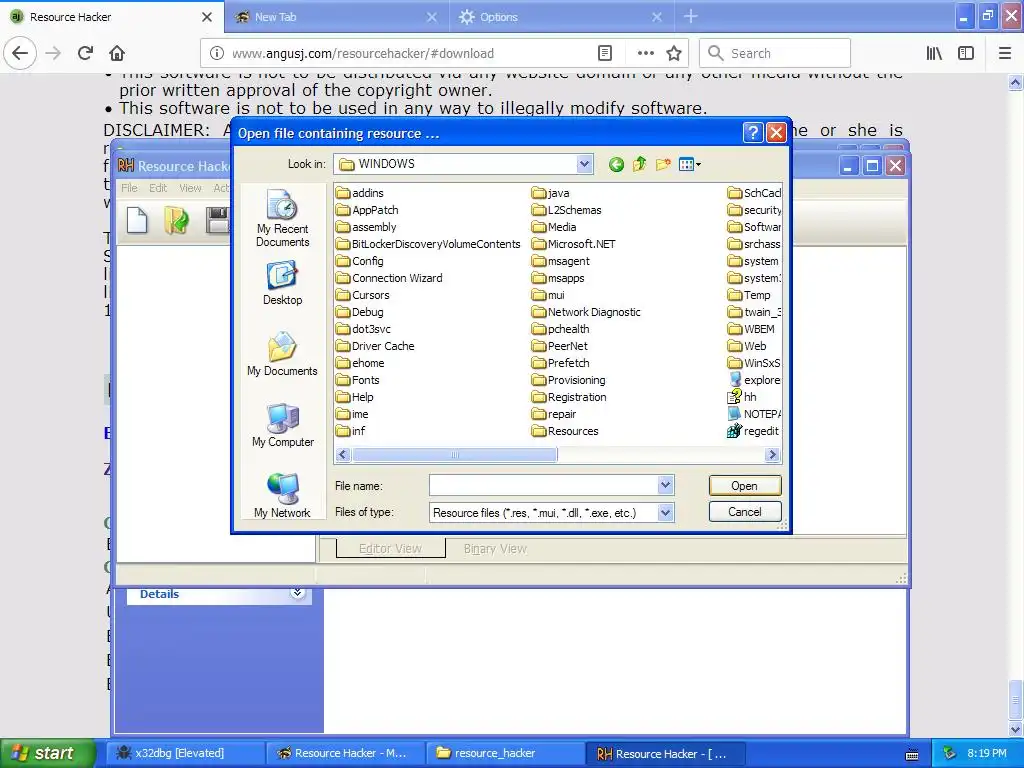1024x768 pixels.
Task: Click the browser Search box
Action: coord(775,53)
